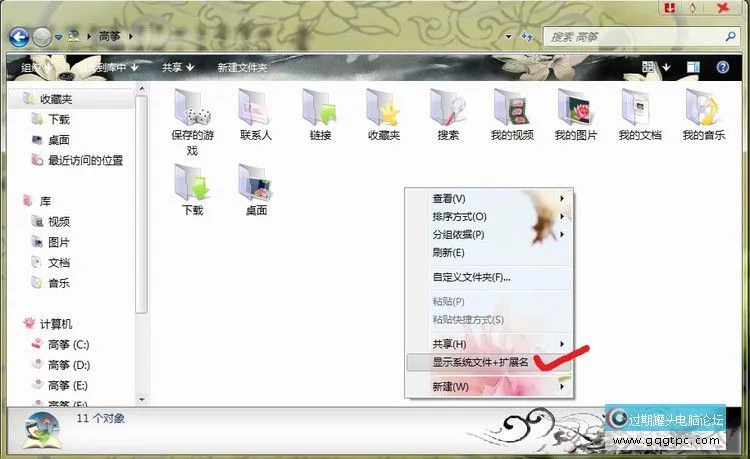Open 新建(W) submenu in context menu
This screenshot has height=459, width=750.
(x=489, y=386)
